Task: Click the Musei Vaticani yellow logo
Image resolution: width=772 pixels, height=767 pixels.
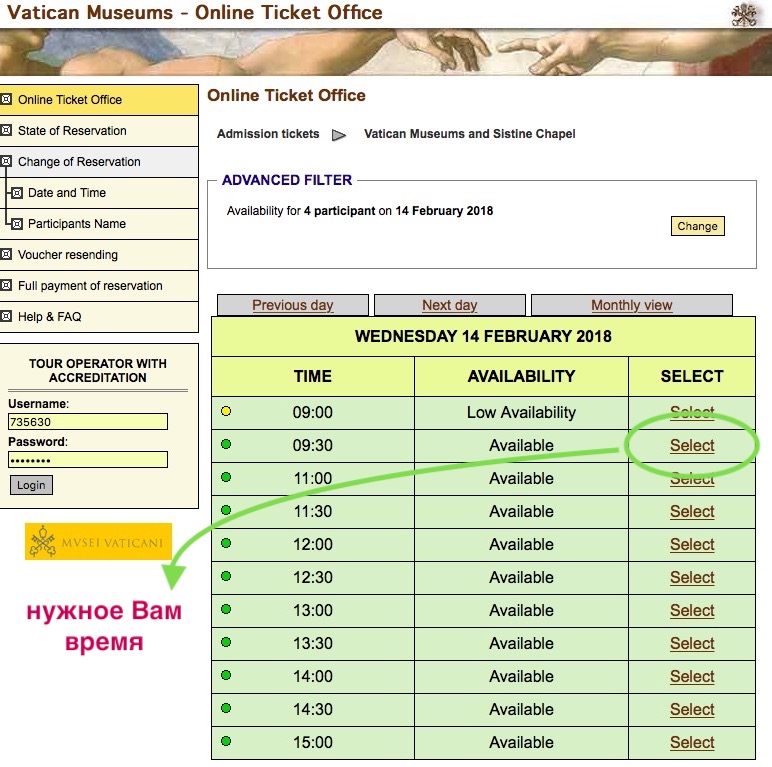Action: (x=99, y=541)
